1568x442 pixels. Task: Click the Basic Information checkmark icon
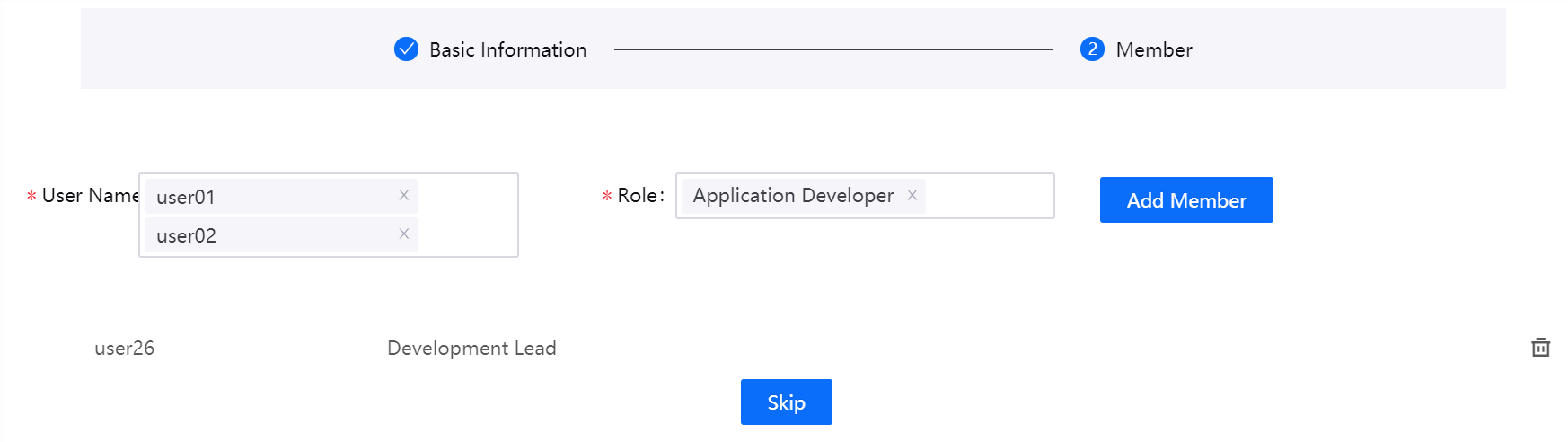406,49
